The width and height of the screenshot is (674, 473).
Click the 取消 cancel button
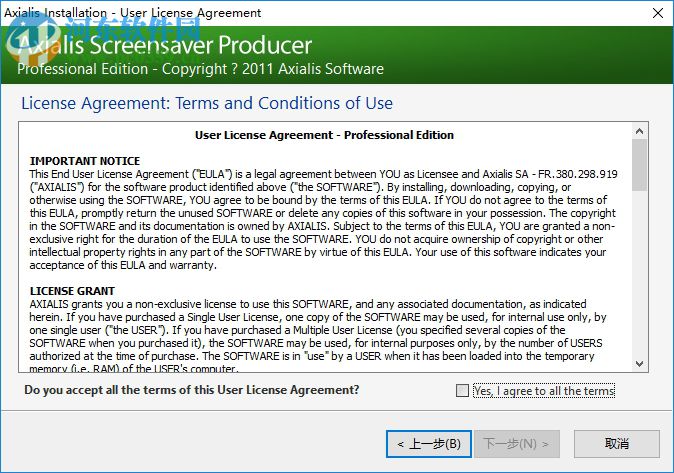pos(616,444)
